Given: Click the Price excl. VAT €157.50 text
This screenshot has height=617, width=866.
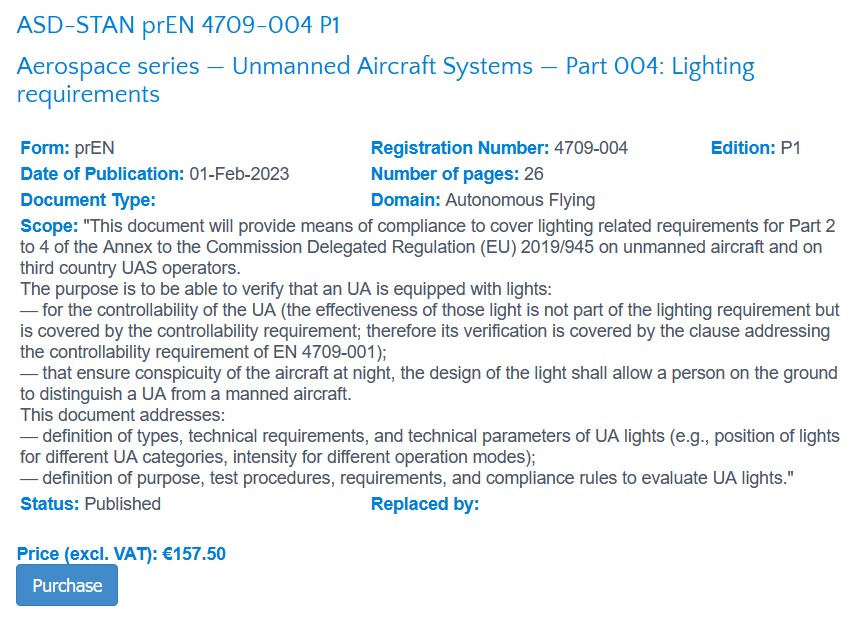Looking at the screenshot, I should click(x=121, y=553).
